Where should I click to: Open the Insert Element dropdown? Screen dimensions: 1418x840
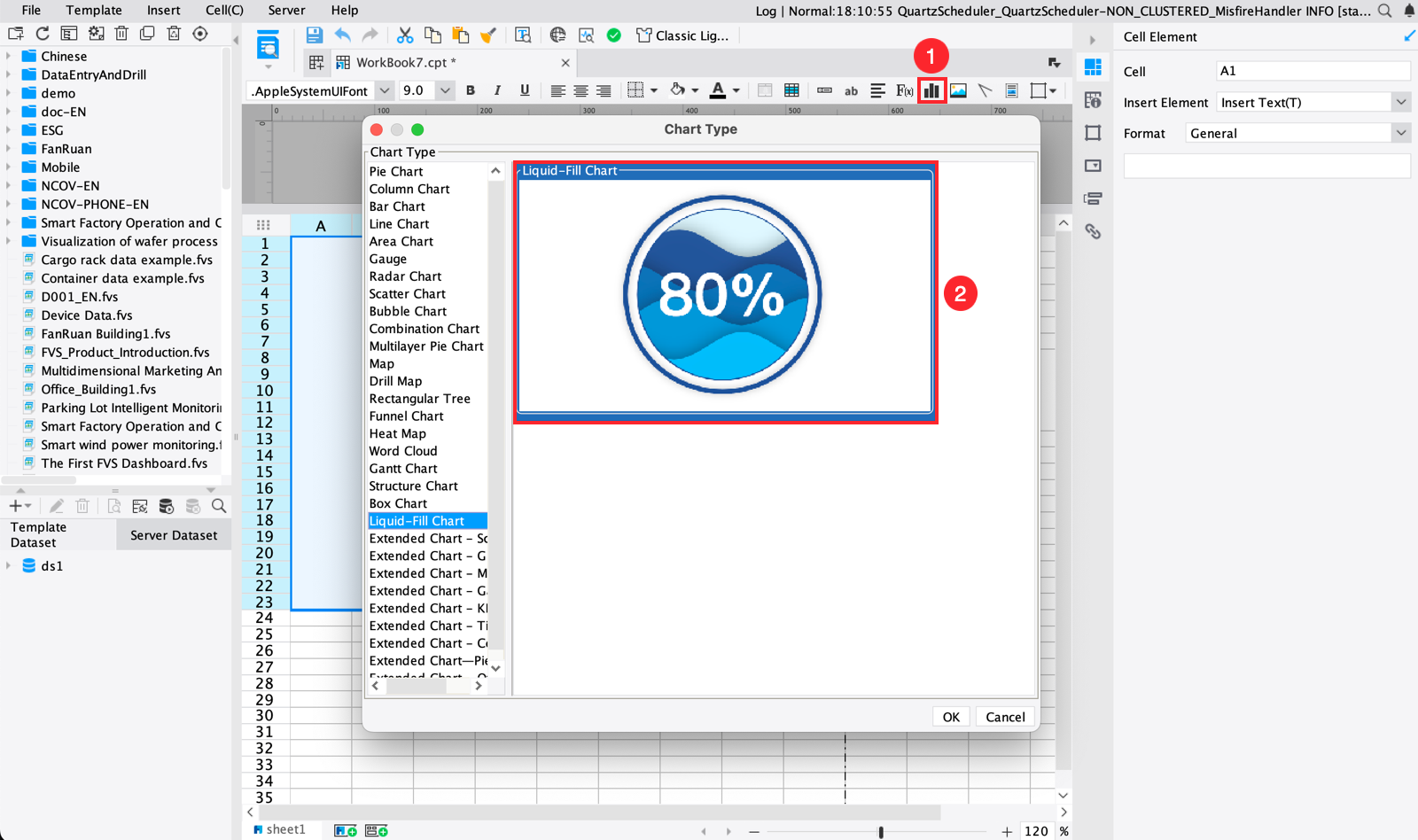click(x=1400, y=103)
